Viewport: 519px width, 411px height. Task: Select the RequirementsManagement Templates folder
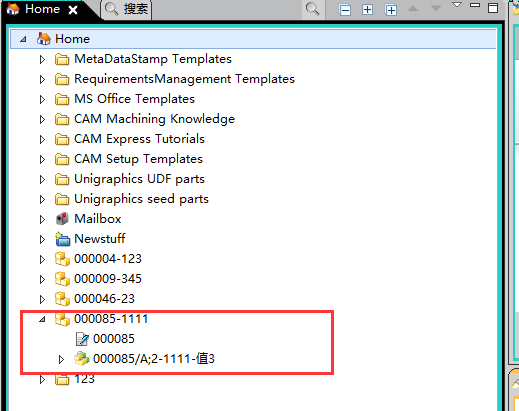184,79
